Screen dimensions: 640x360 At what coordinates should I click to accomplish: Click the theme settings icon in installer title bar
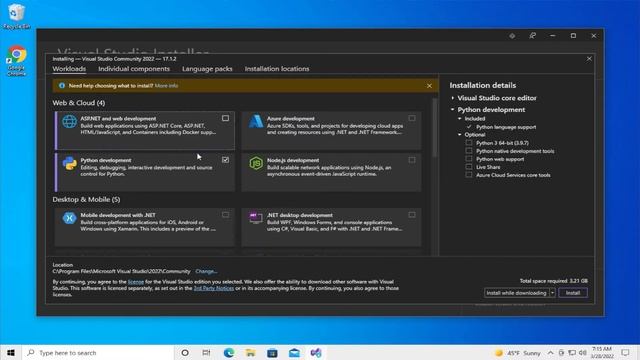[x=512, y=36]
